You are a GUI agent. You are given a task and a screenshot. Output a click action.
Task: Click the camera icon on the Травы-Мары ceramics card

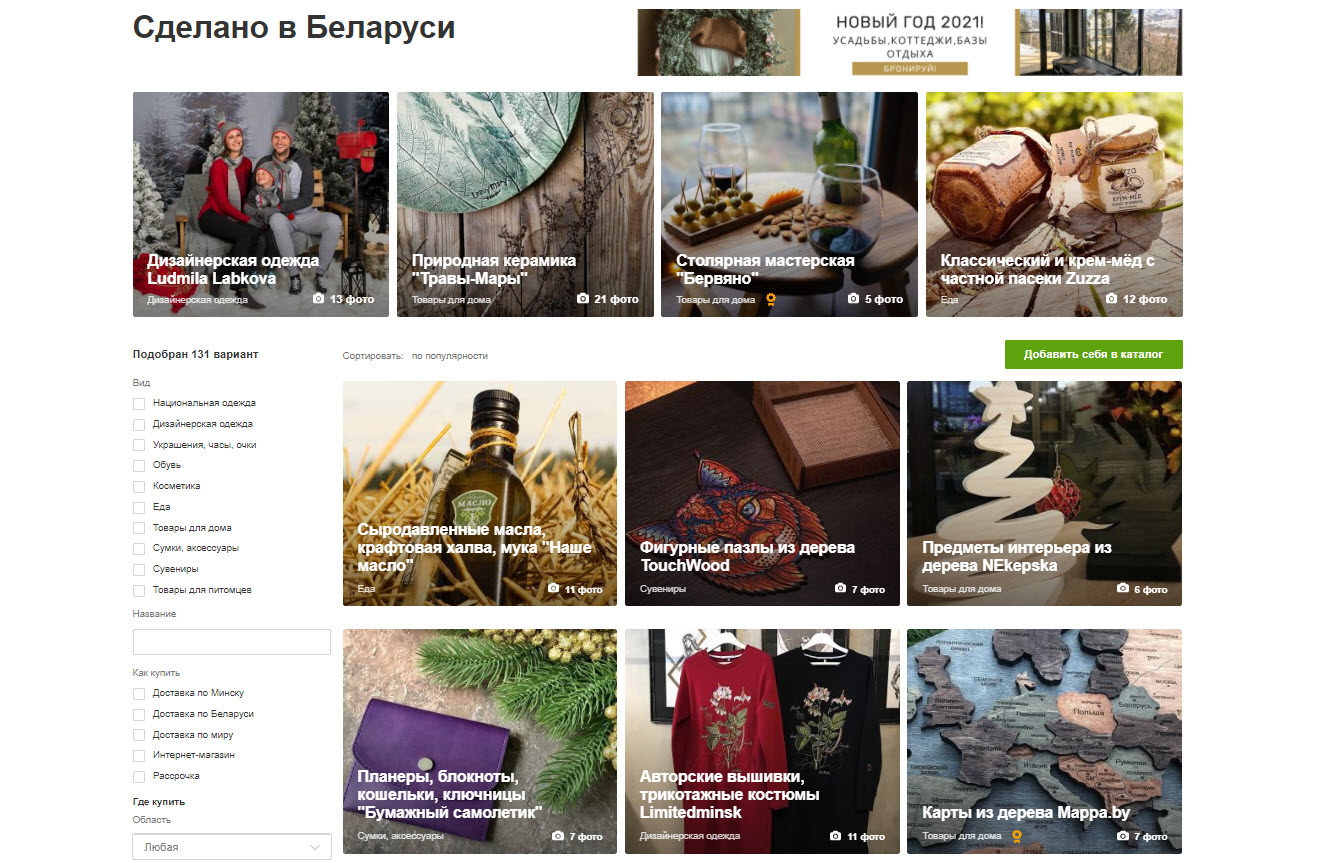(583, 299)
